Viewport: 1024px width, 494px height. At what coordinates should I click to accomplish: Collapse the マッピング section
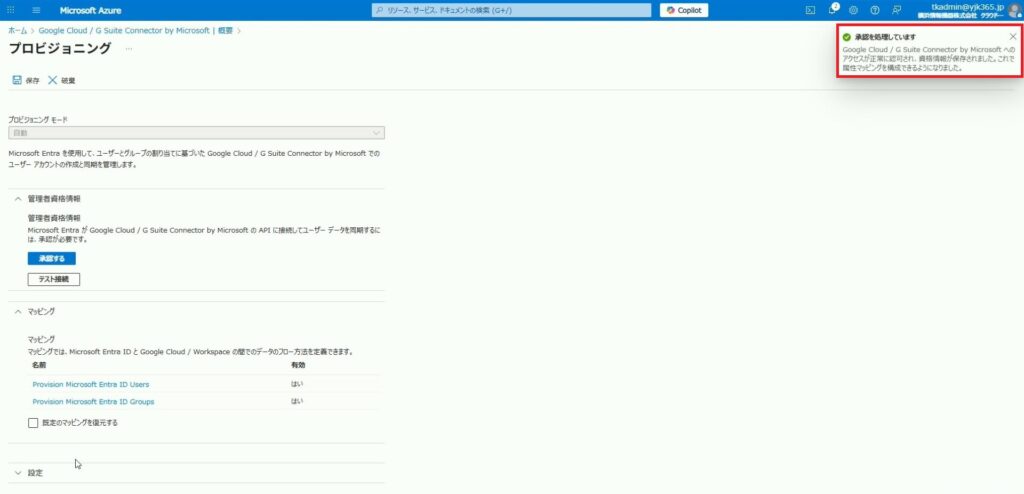tap(19, 312)
